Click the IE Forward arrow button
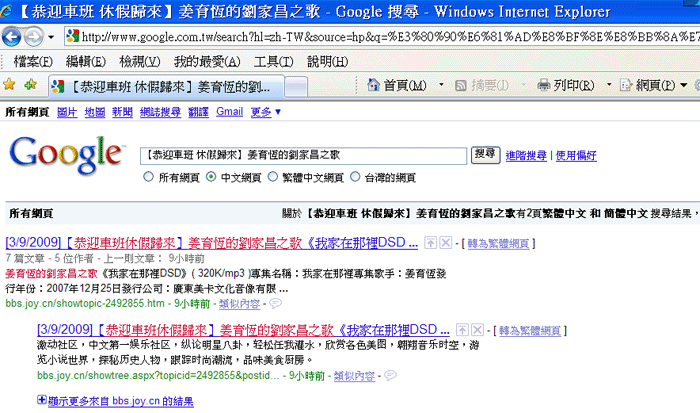Screen dimensions: 700x413 (x=33, y=37)
